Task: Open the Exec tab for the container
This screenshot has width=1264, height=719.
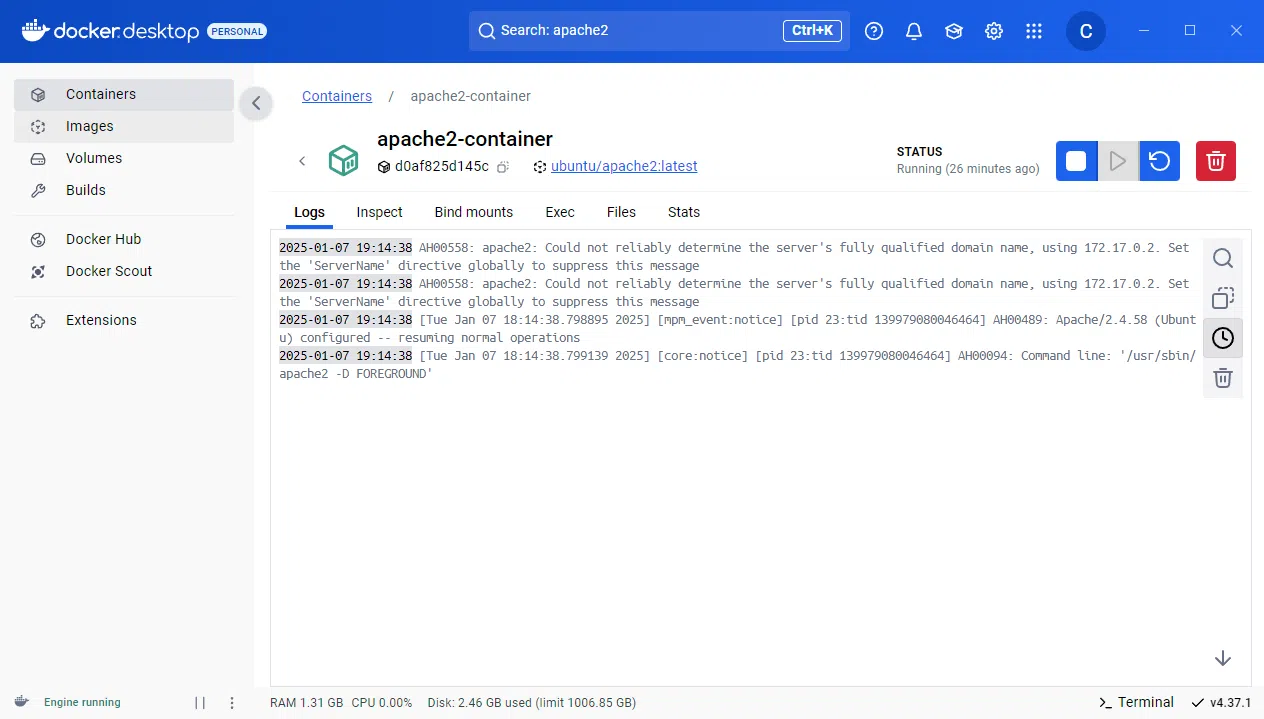Action: pyautogui.click(x=559, y=212)
